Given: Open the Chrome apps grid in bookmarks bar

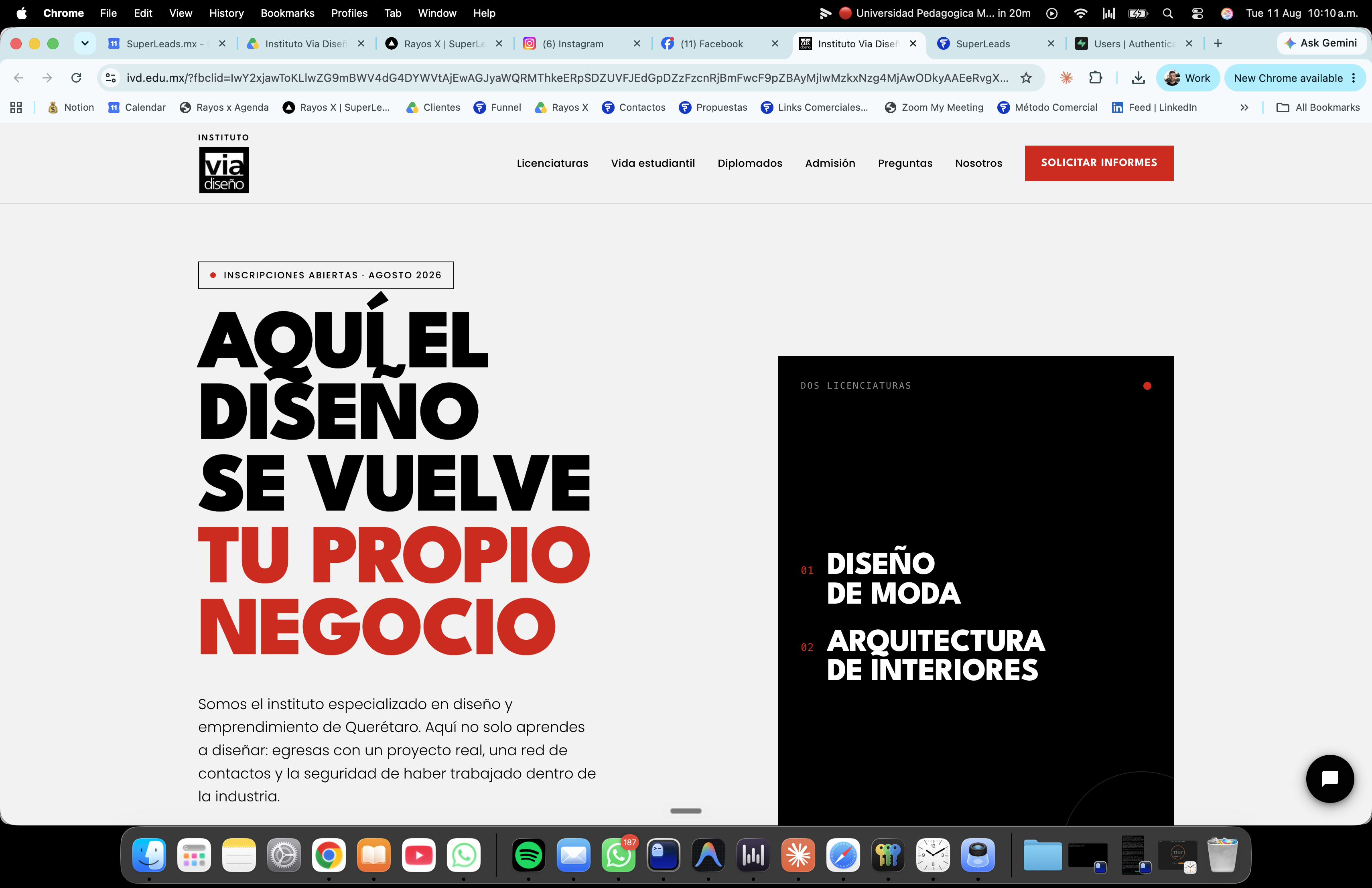Looking at the screenshot, I should tap(16, 107).
